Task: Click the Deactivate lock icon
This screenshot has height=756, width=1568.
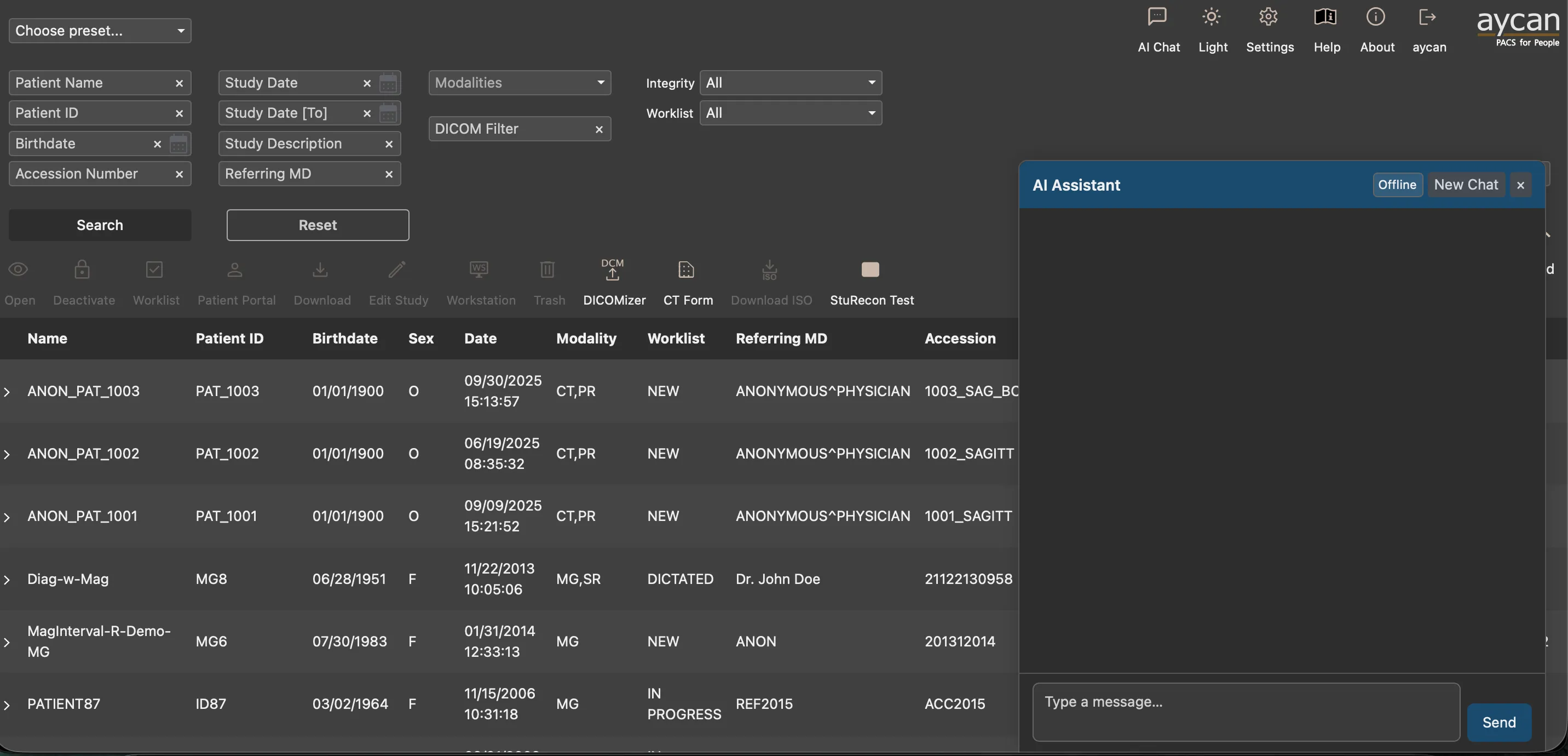Action: coord(82,270)
